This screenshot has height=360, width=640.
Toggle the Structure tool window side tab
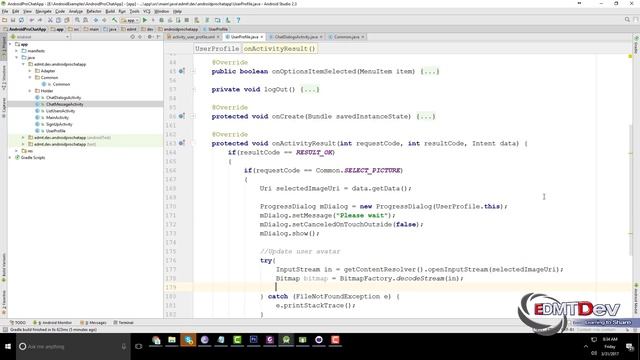[4, 78]
